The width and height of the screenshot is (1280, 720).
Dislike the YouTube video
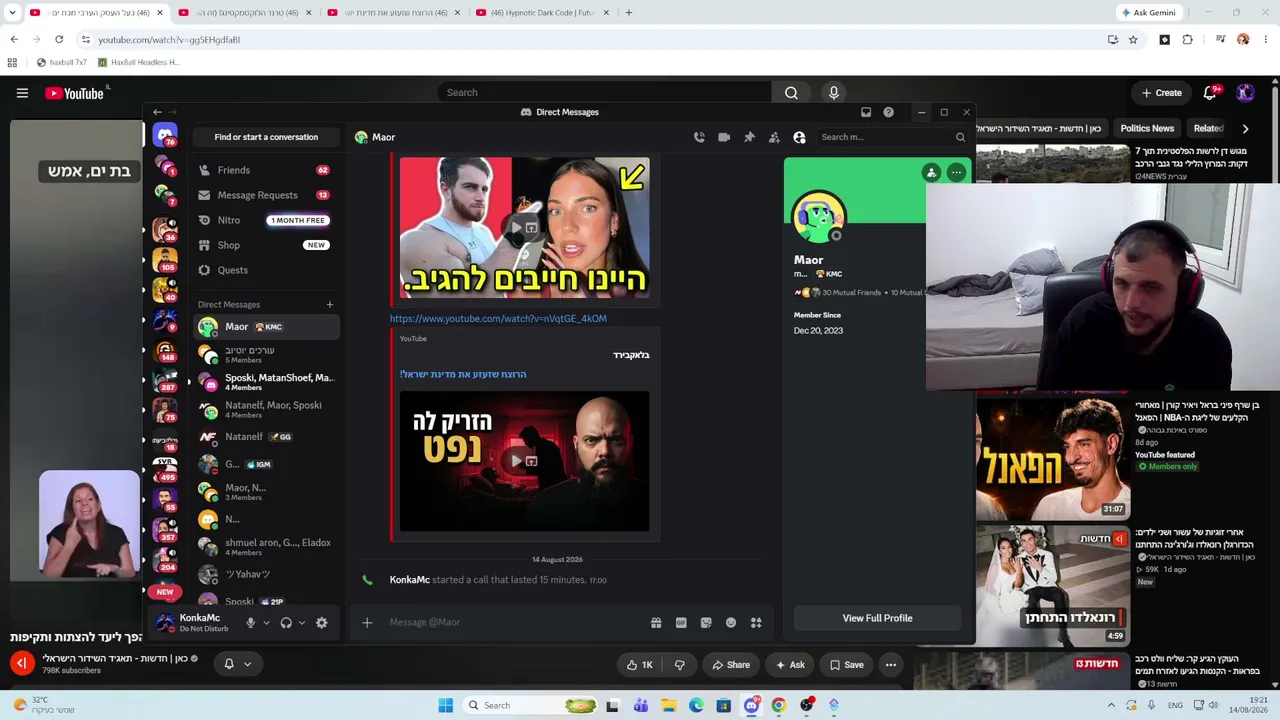[680, 665]
